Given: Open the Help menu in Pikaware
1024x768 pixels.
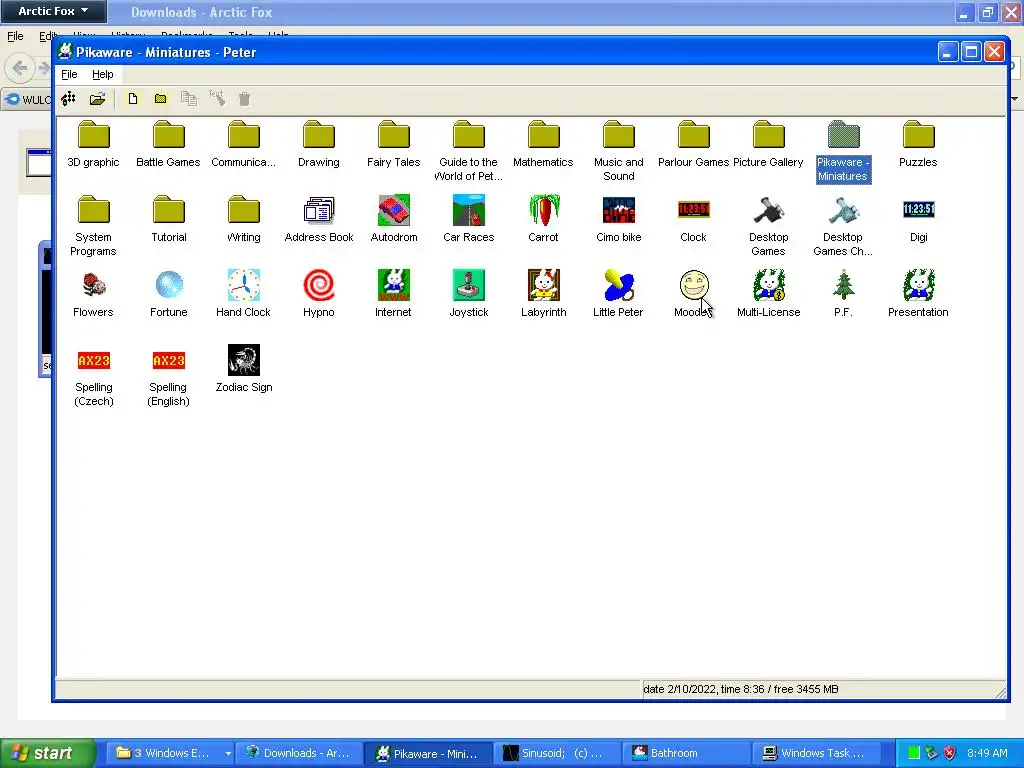Looking at the screenshot, I should tap(103, 74).
